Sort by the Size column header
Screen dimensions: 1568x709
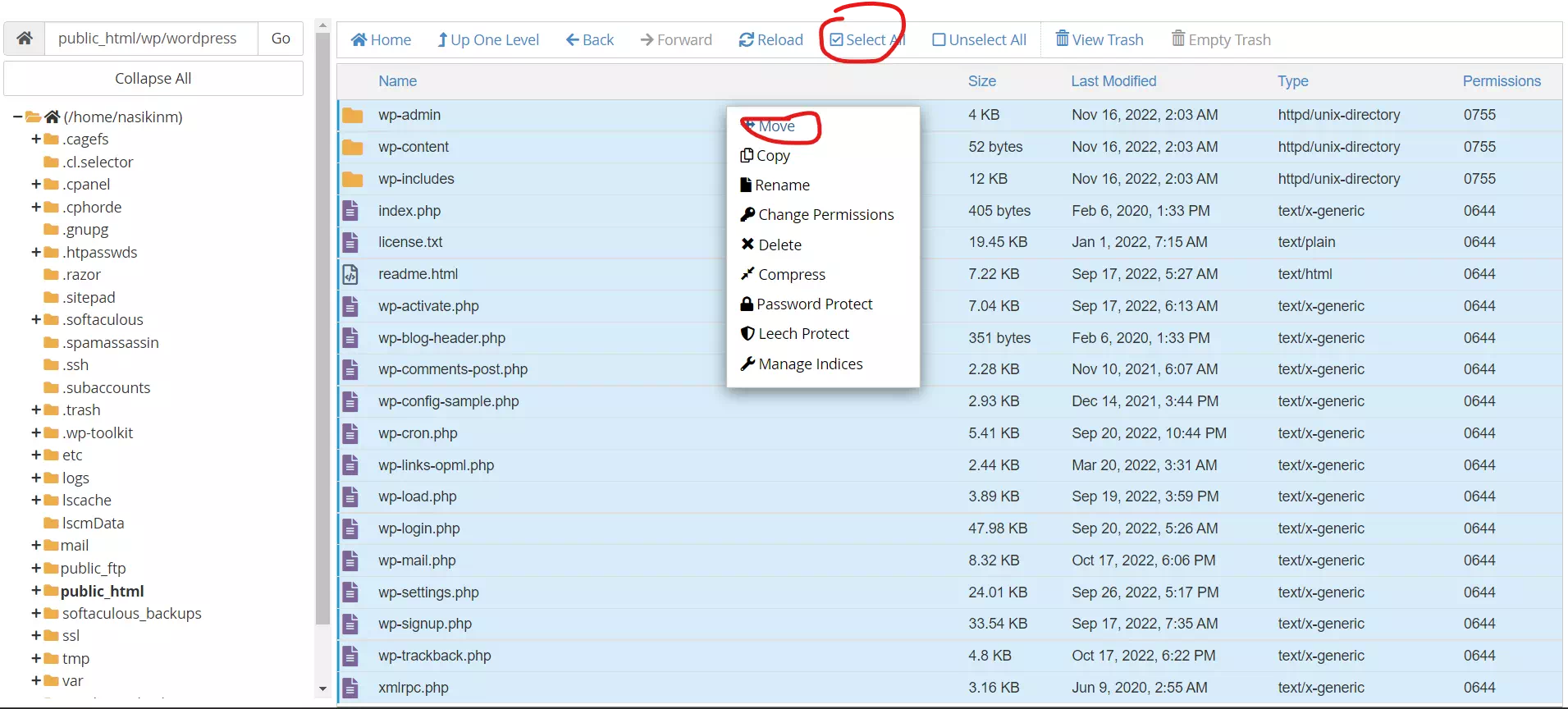click(x=981, y=81)
